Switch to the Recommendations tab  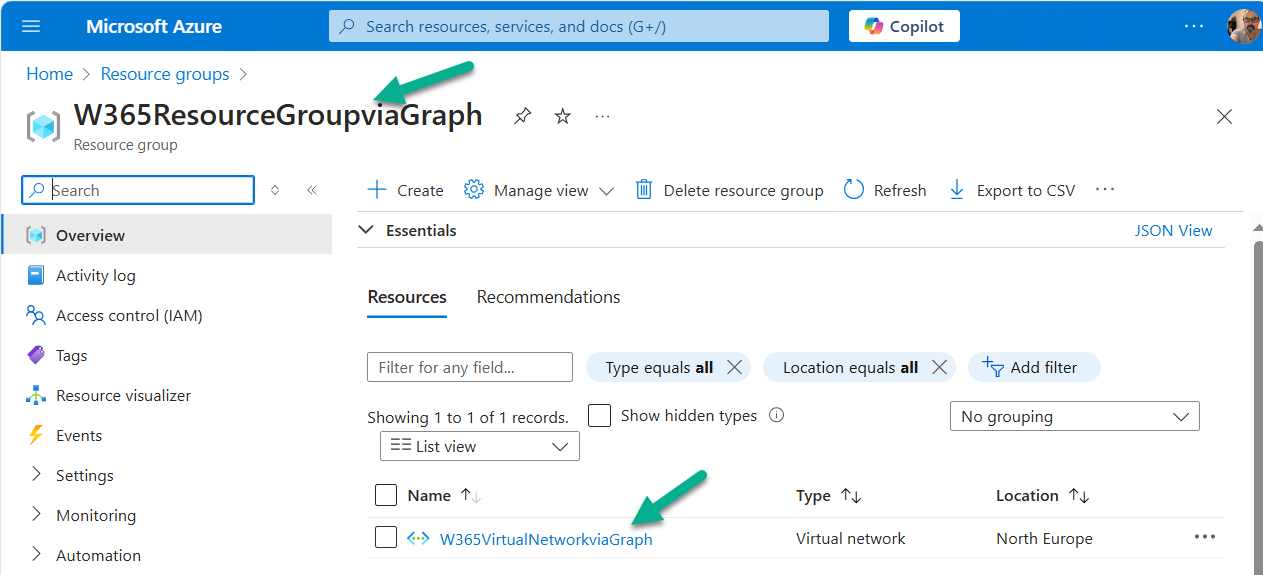click(548, 297)
